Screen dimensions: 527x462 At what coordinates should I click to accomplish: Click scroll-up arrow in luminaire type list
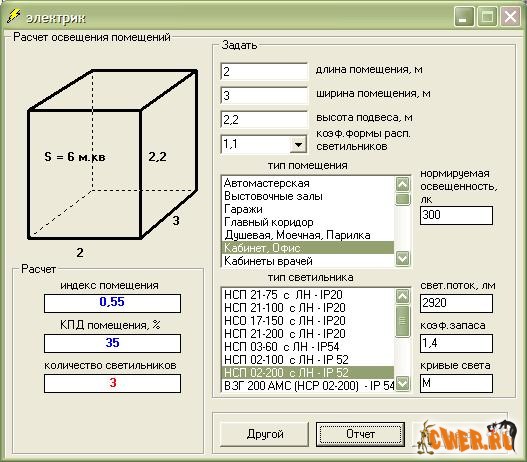[403, 296]
